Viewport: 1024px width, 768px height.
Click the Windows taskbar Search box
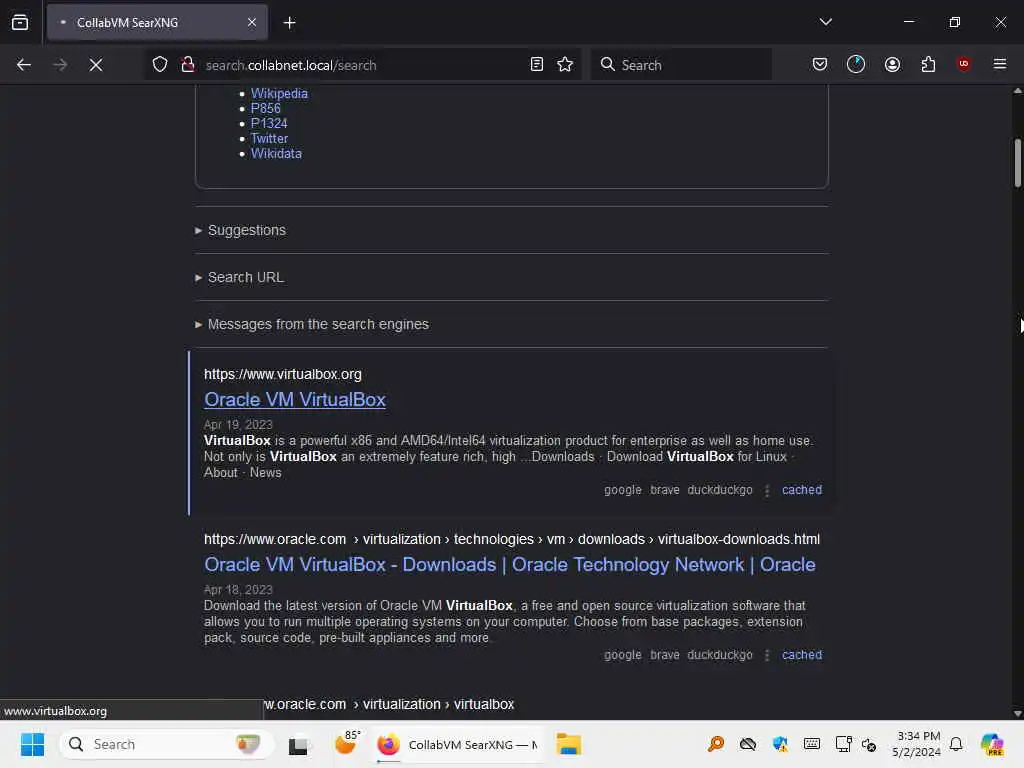166,744
